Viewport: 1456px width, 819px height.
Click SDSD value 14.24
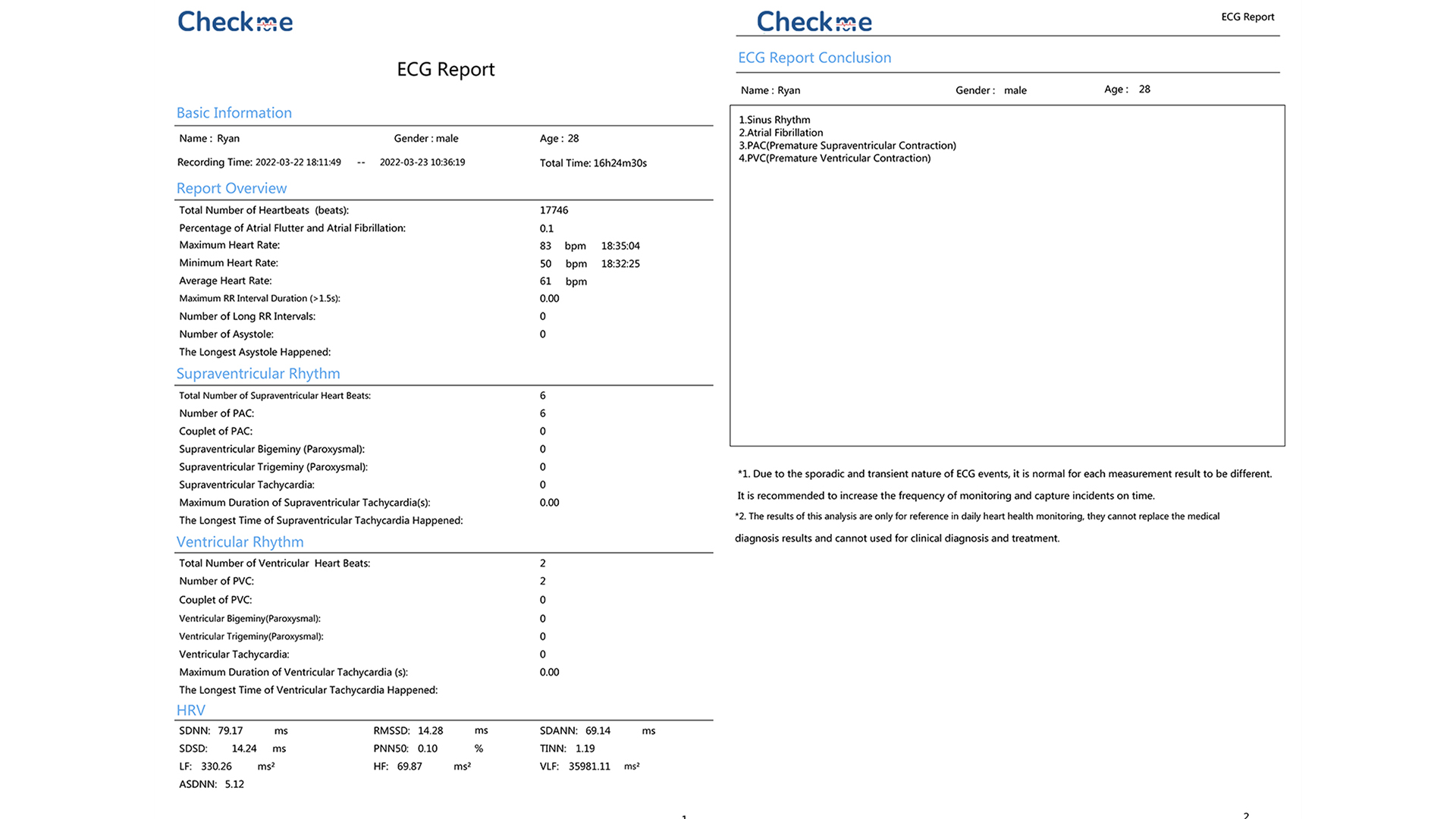click(244, 748)
